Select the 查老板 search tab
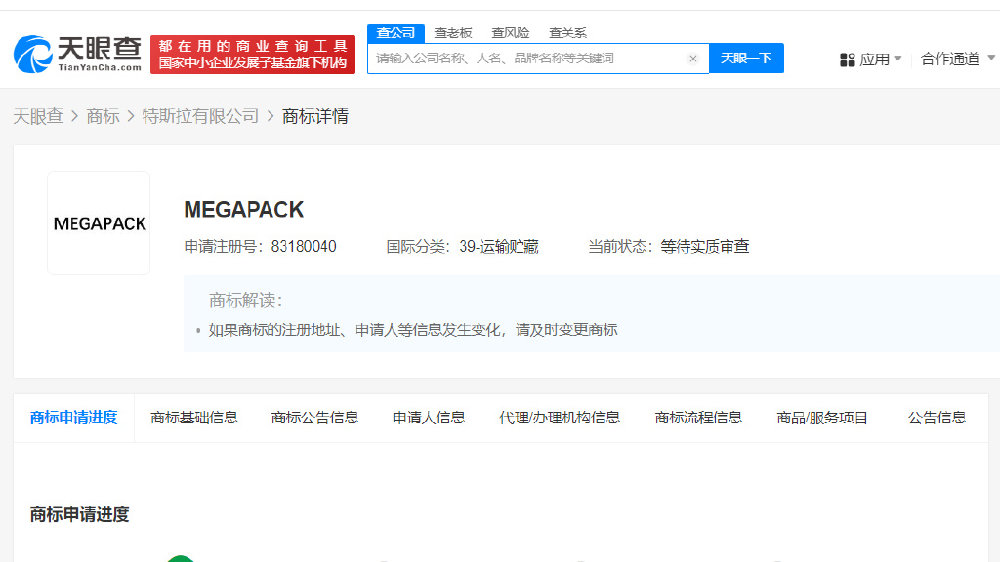Image resolution: width=1000 pixels, height=562 pixels. (453, 33)
